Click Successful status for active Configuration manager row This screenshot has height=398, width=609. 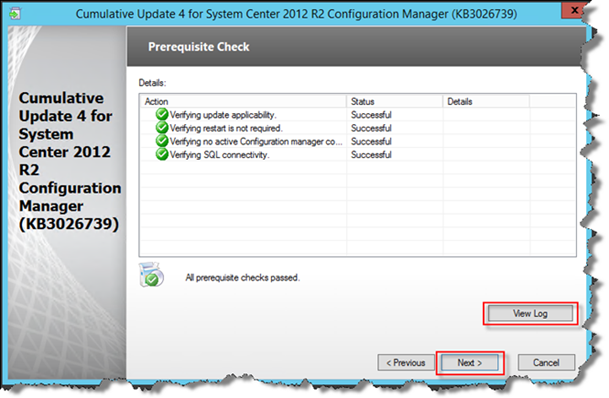coord(371,141)
